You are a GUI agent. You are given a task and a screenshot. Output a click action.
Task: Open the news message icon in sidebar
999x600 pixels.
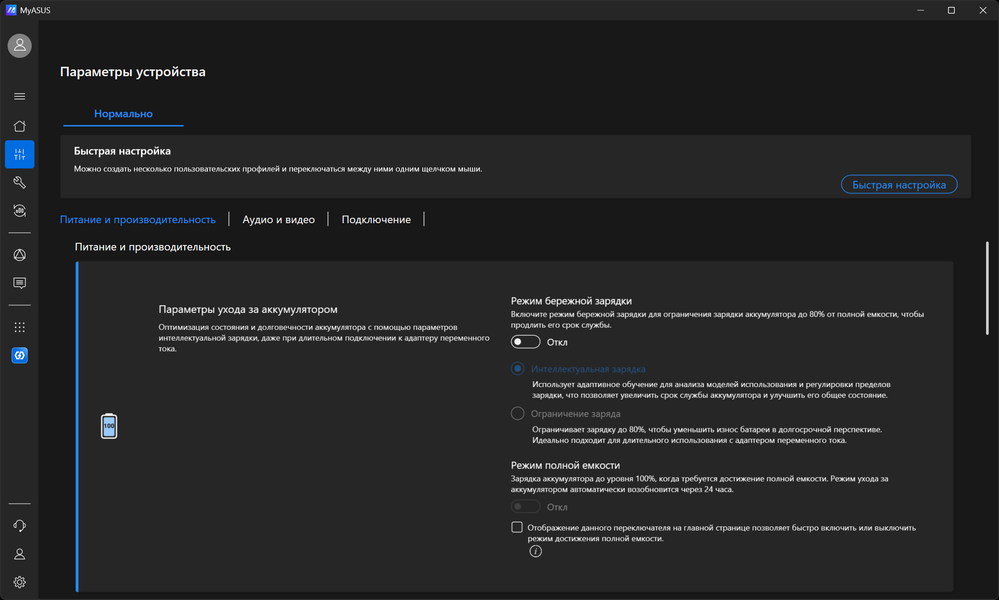click(x=20, y=283)
